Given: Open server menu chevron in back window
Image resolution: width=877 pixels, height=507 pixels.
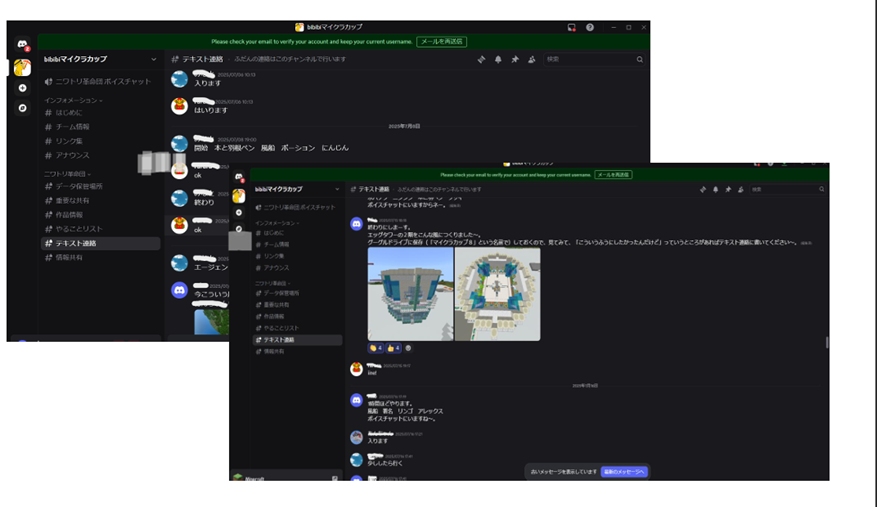Looking at the screenshot, I should pos(154,59).
